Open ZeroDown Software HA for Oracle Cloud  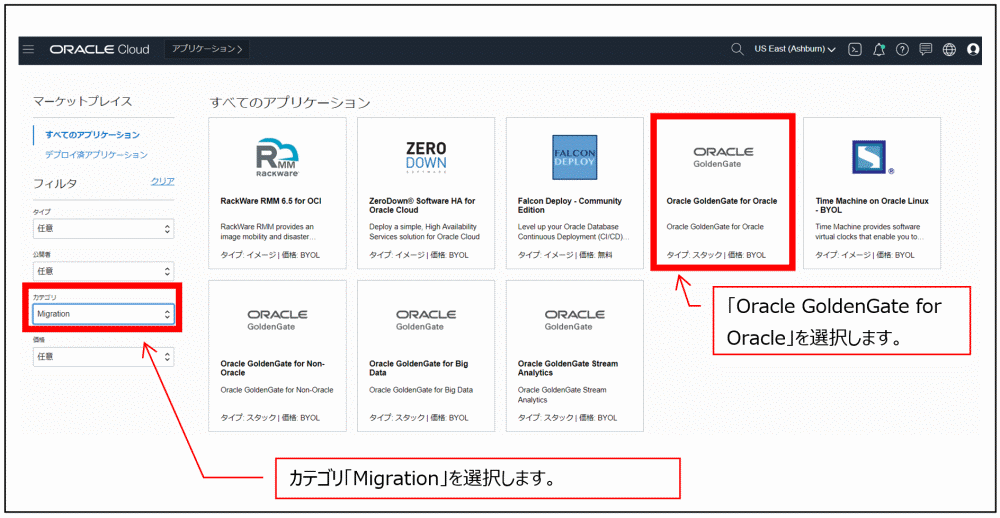(x=422, y=205)
